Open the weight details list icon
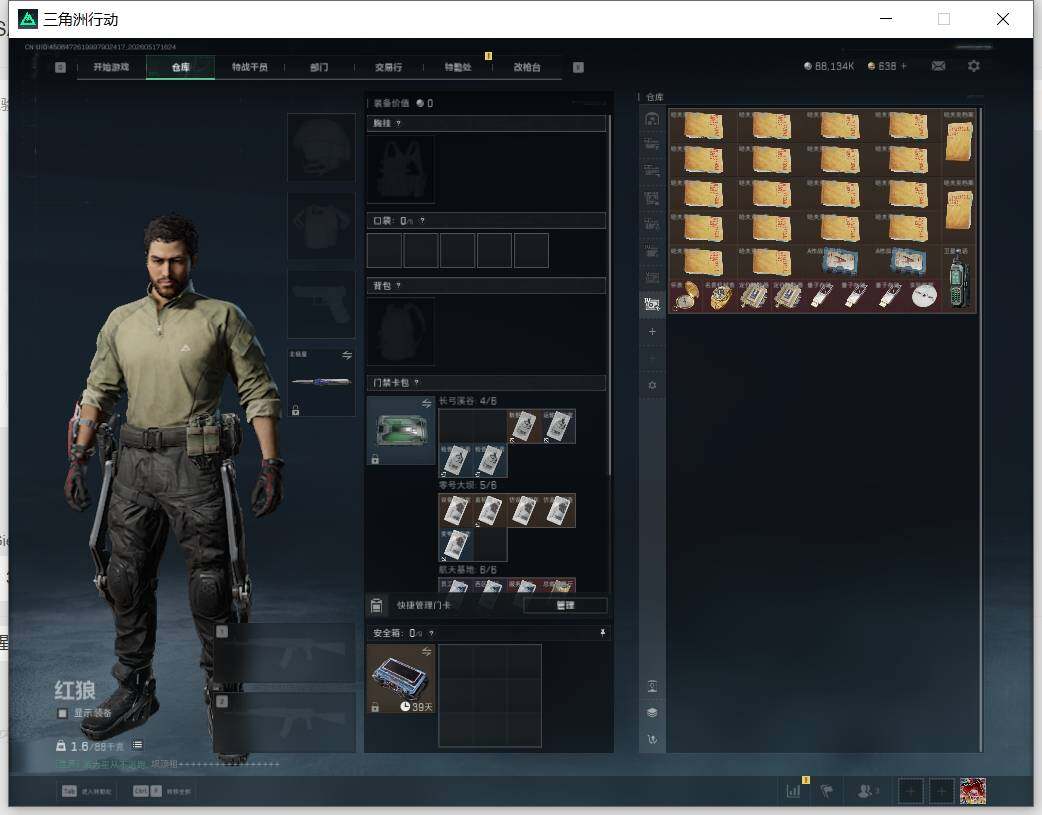Screen dimensions: 1042x815 coord(137,745)
